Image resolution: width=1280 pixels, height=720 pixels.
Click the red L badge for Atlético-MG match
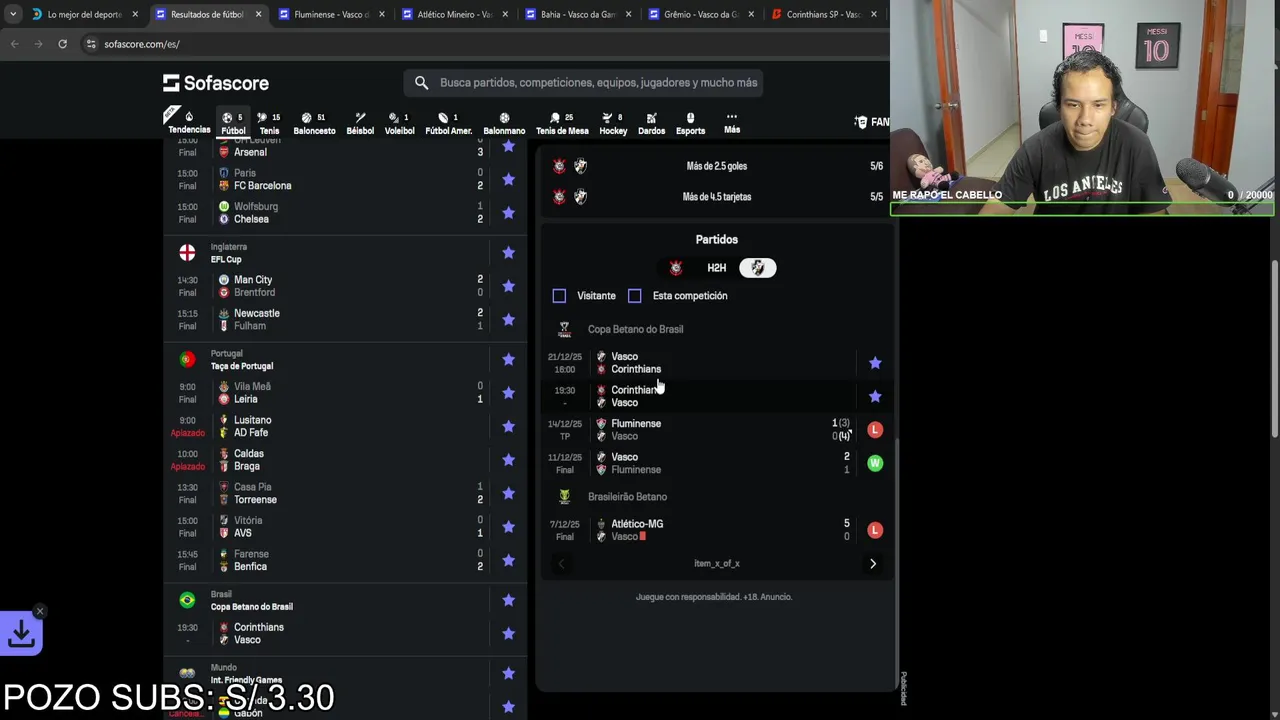(875, 530)
